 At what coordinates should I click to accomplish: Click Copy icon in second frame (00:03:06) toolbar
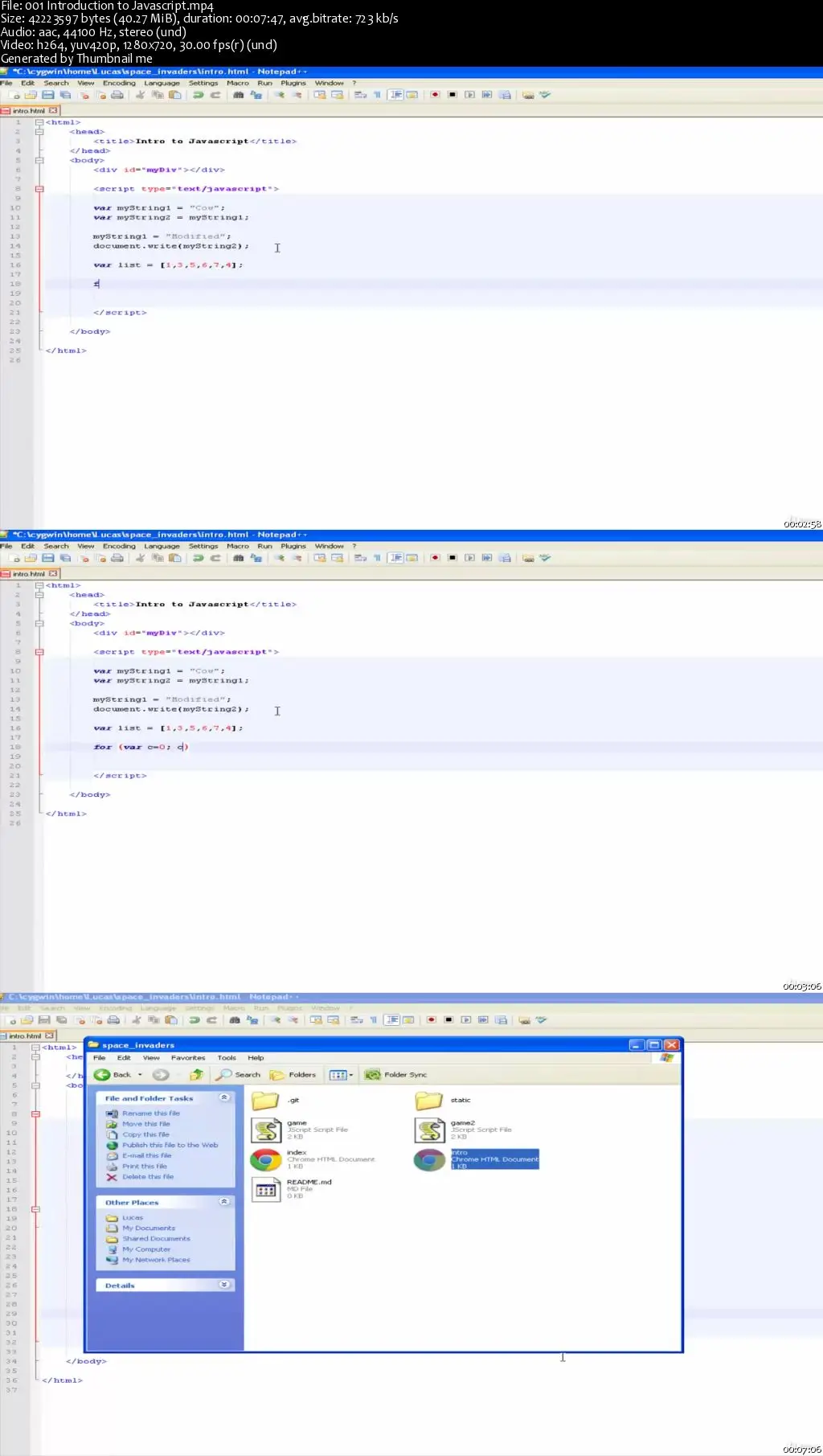coord(158,558)
